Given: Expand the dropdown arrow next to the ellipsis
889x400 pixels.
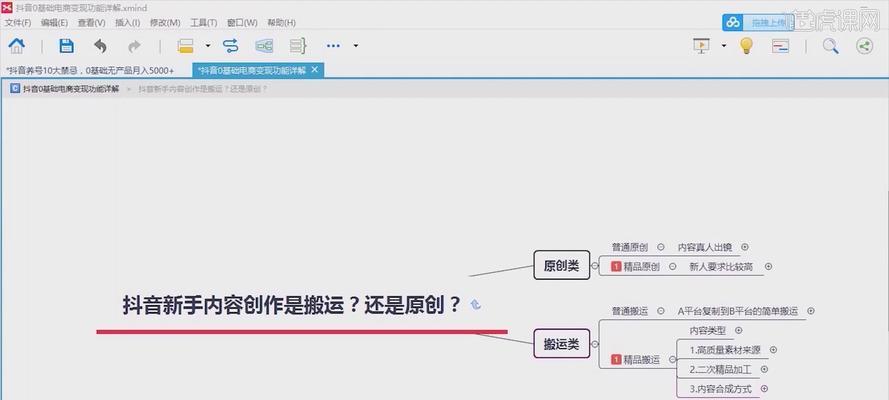Looking at the screenshot, I should pyautogui.click(x=355, y=46).
